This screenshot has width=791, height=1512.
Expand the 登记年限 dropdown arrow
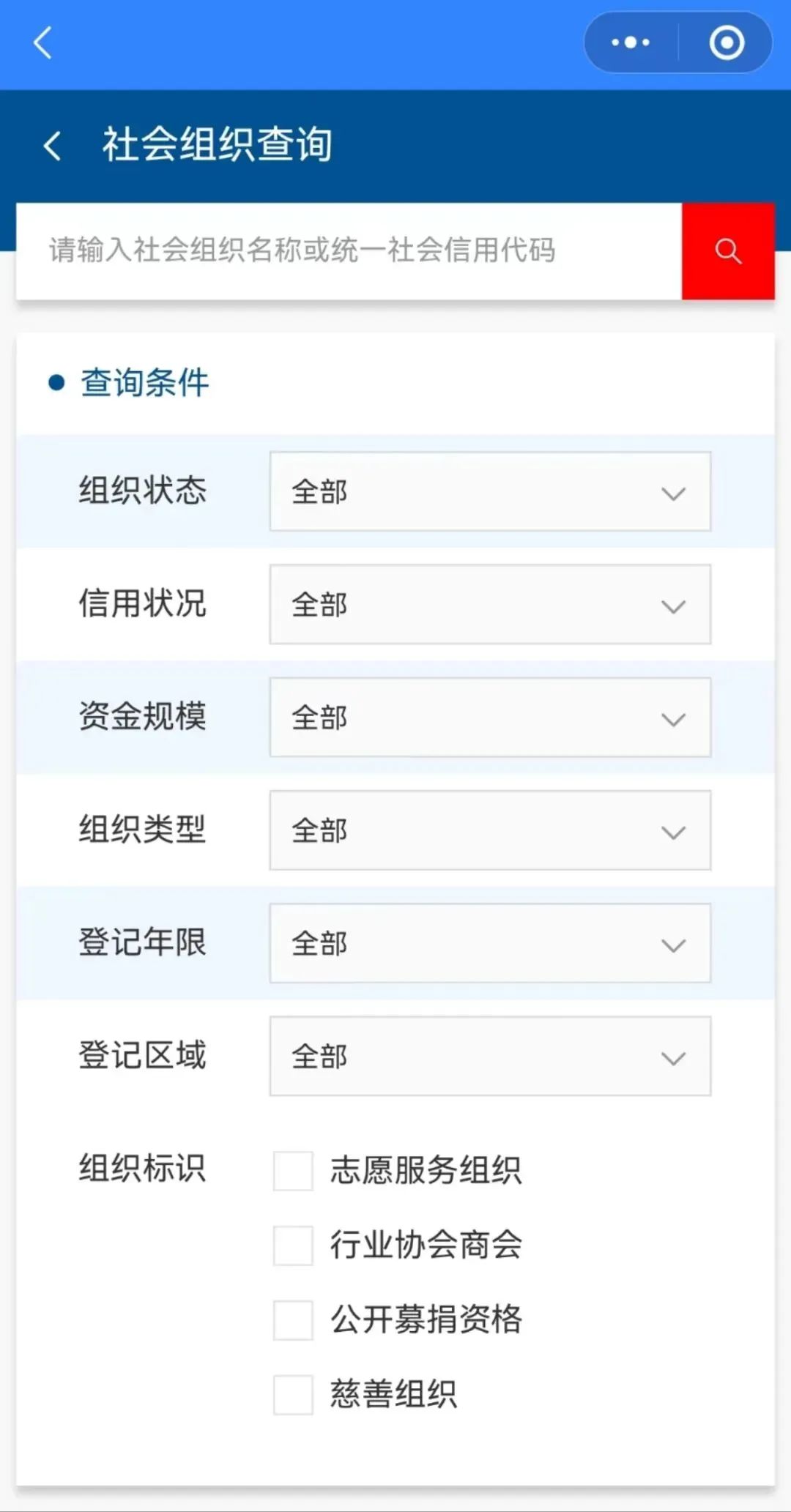672,945
